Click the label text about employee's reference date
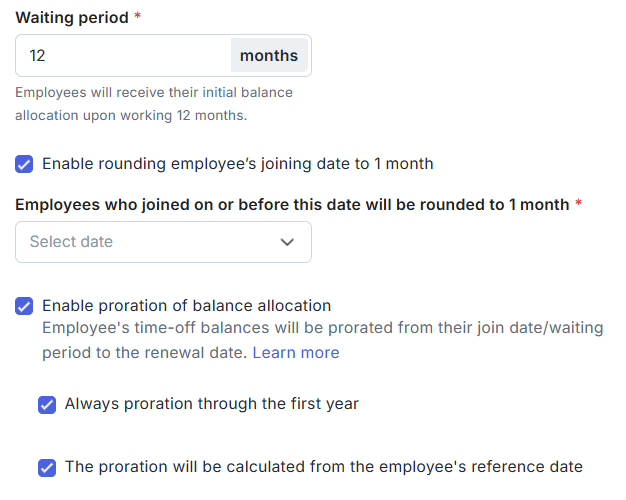626x500 pixels. click(323, 466)
